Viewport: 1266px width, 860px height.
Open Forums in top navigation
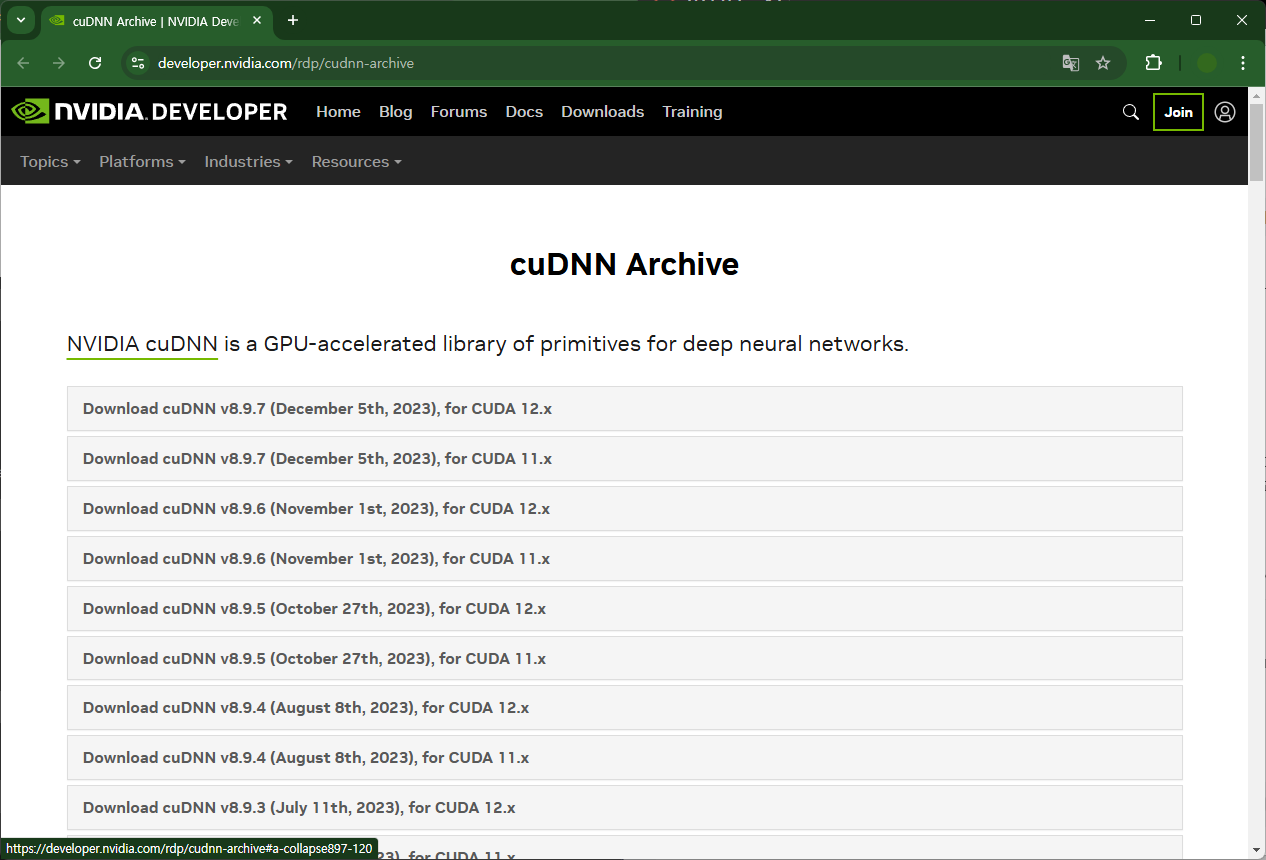pyautogui.click(x=459, y=112)
